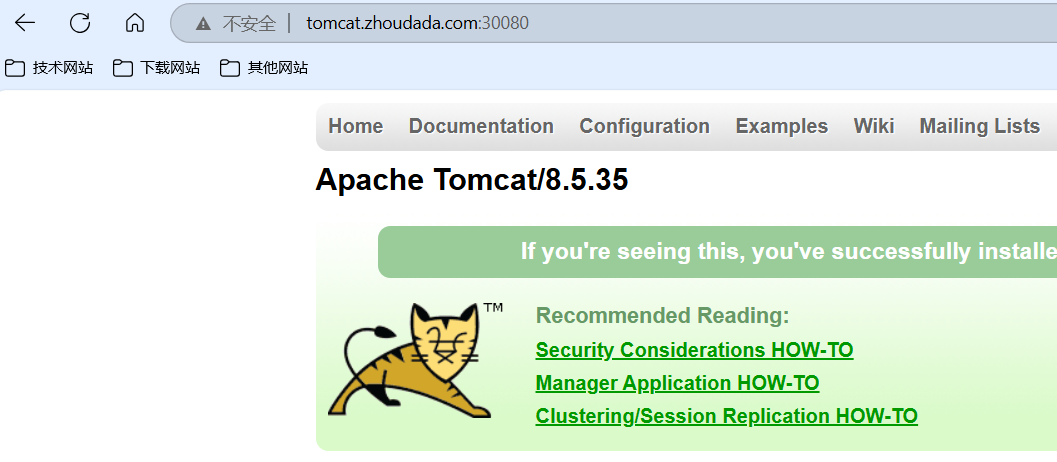Click the Tomcat cat logo image
1057x462 pixels.
tap(410, 360)
